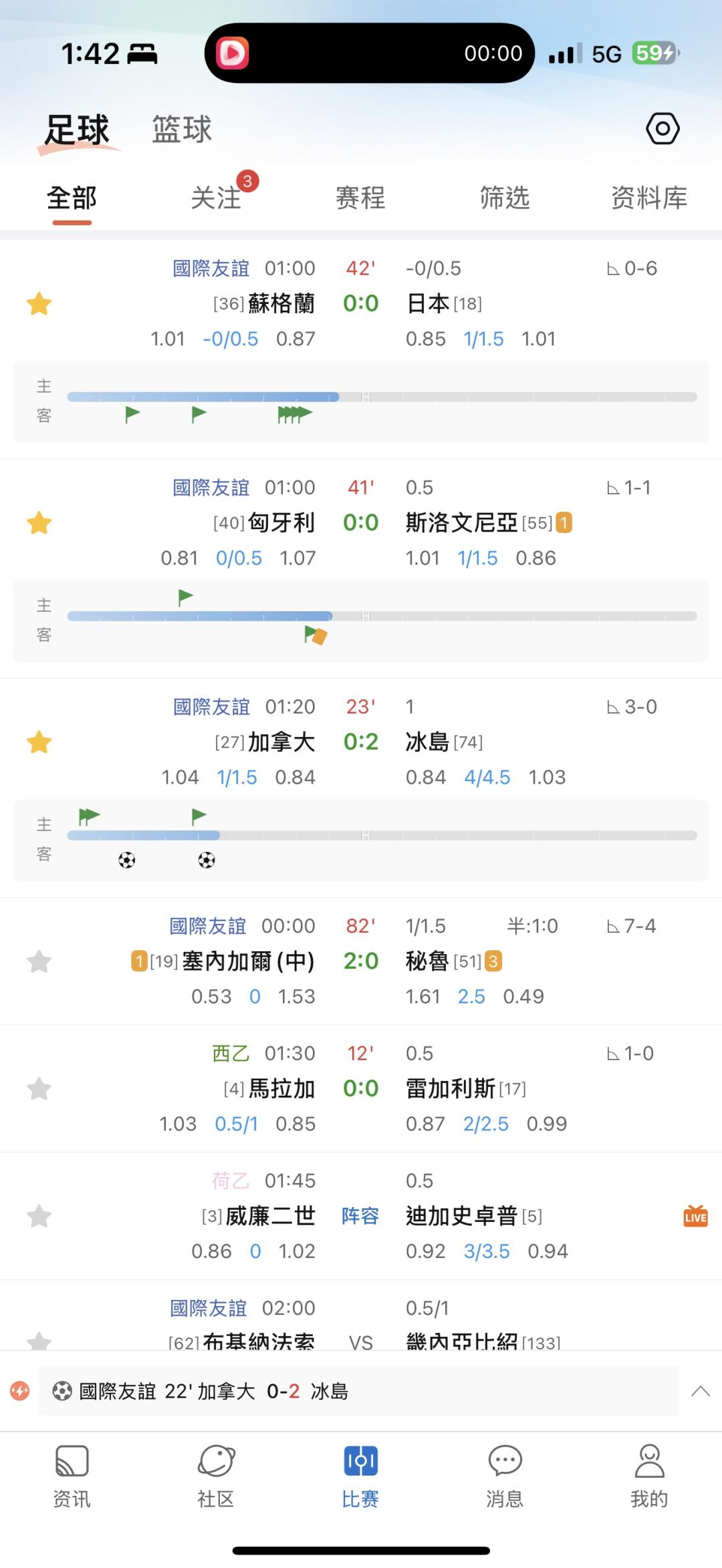Switch to the 赛程 schedule tab
Viewport: 722px width, 1568px height.
click(x=360, y=198)
